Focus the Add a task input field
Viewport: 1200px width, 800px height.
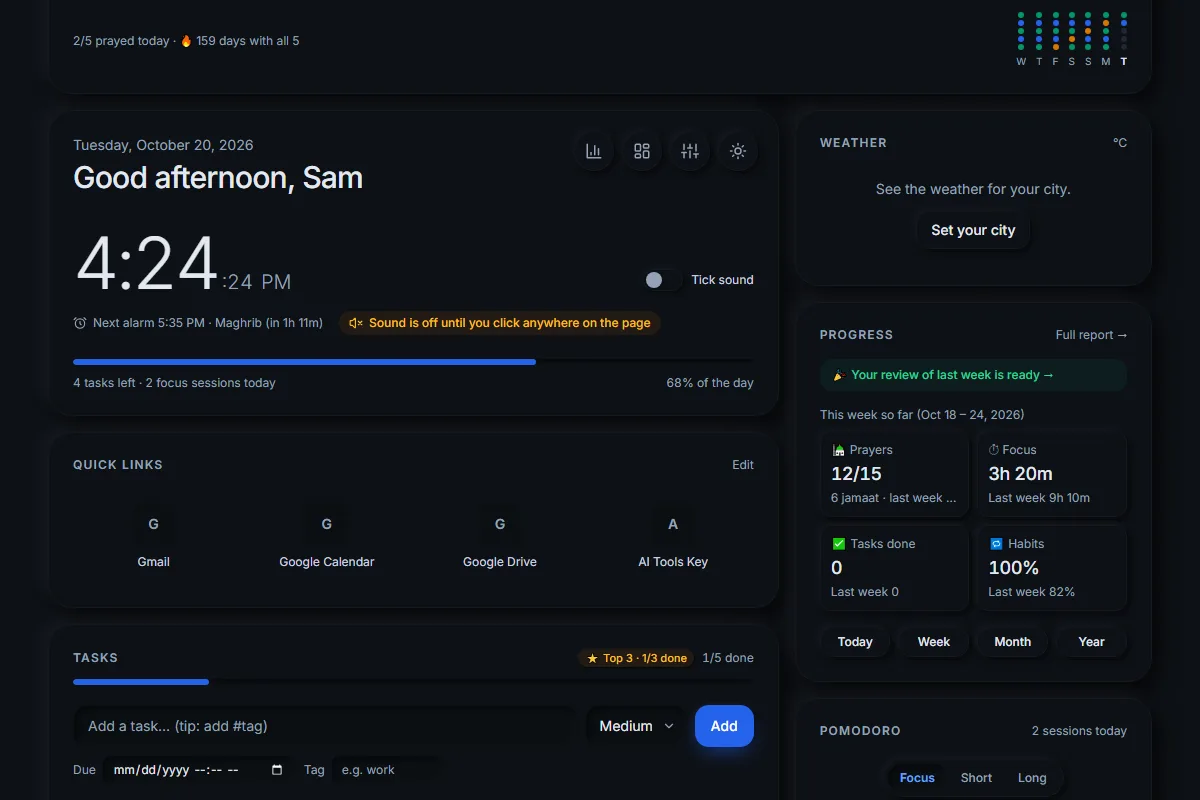click(x=325, y=726)
